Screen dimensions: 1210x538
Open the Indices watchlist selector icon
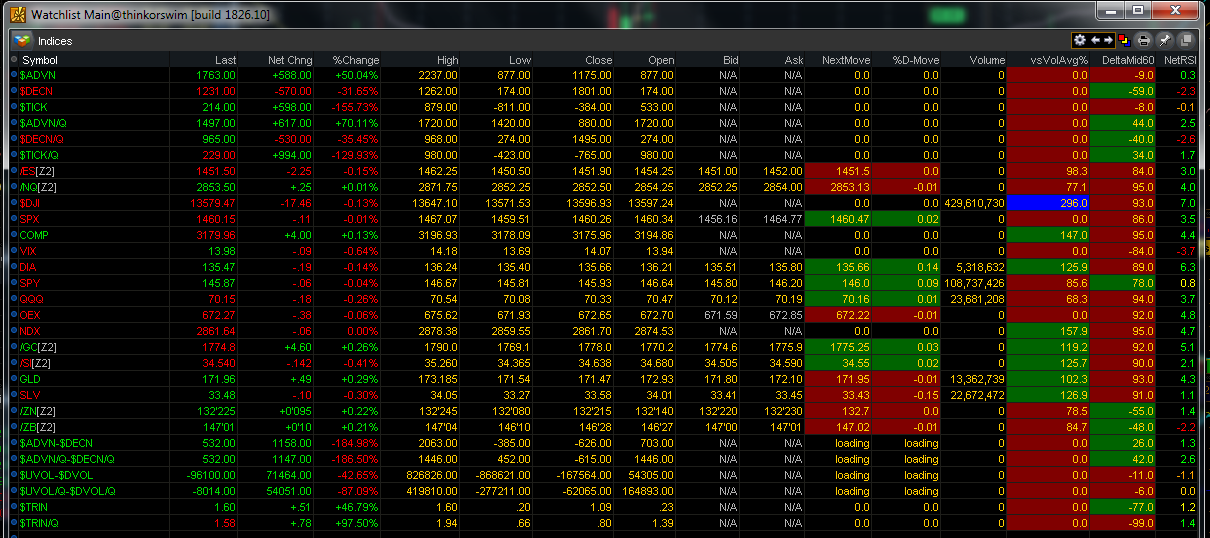point(22,41)
